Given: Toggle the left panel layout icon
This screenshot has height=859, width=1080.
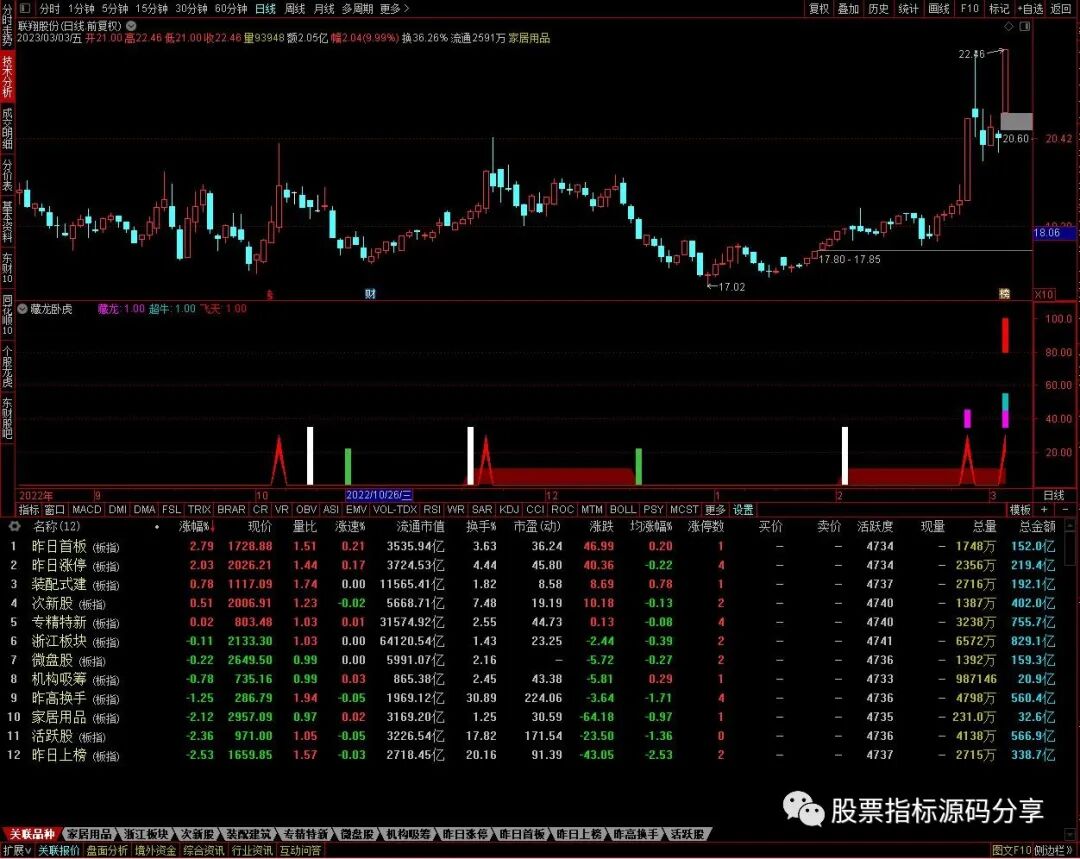Looking at the screenshot, I should pos(25,9).
